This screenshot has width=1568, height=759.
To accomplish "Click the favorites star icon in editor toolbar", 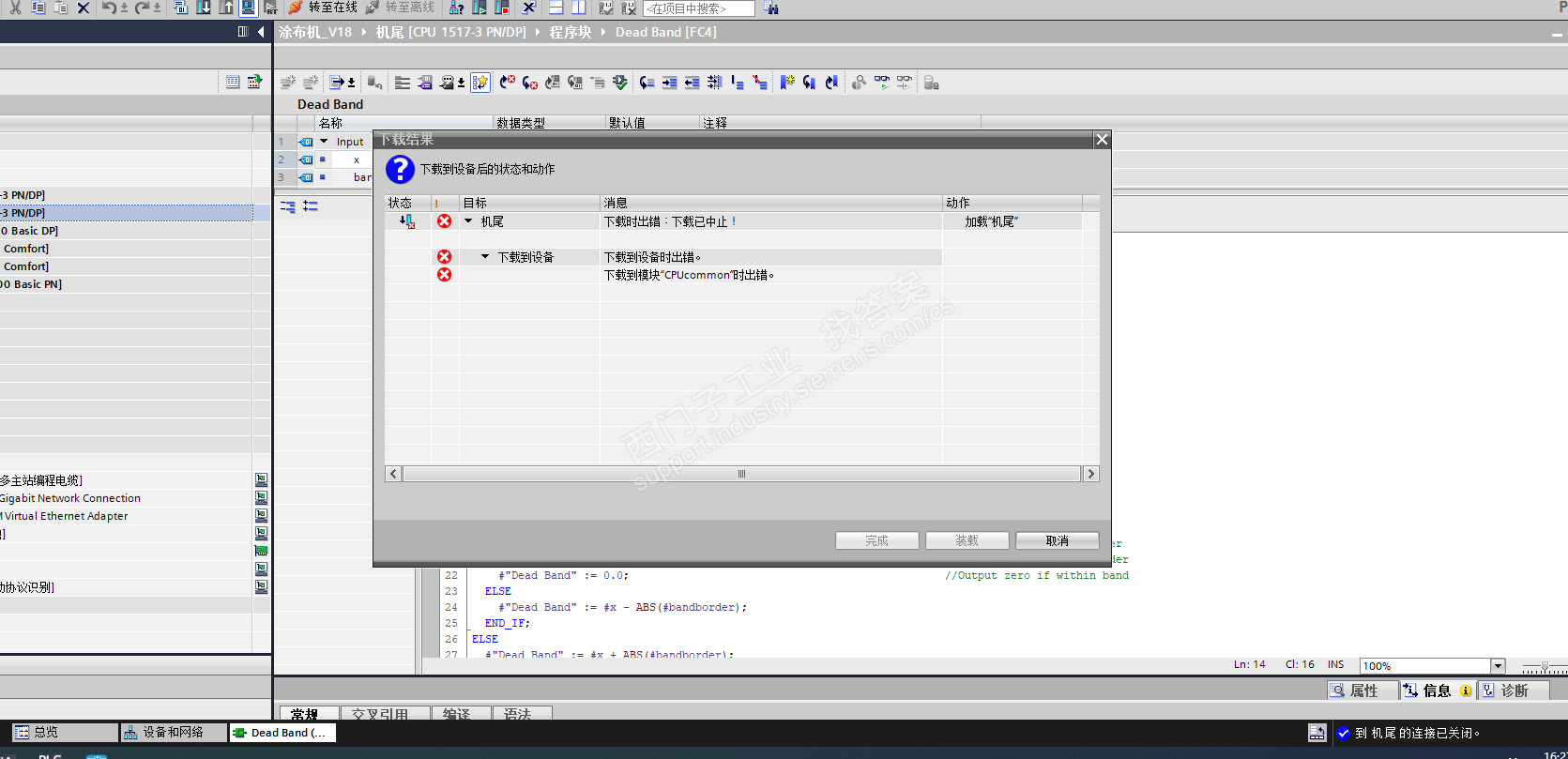I will click(x=480, y=83).
